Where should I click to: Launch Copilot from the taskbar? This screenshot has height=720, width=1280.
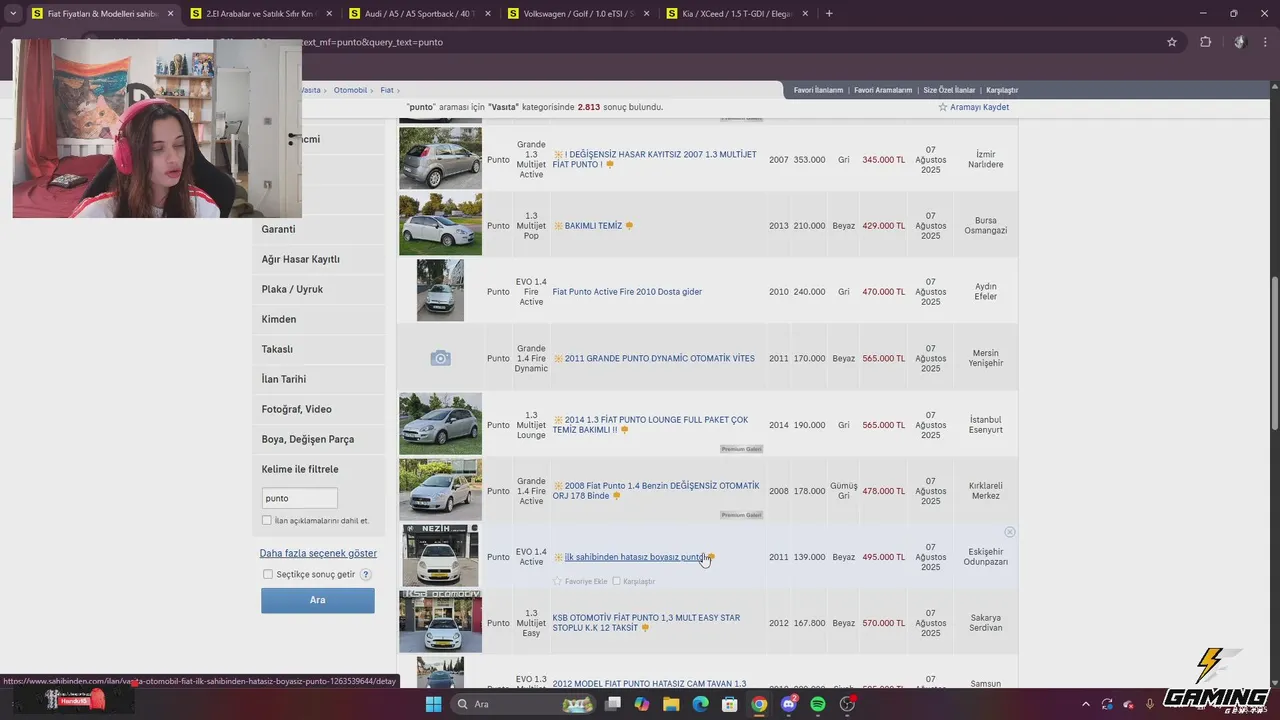click(x=642, y=704)
